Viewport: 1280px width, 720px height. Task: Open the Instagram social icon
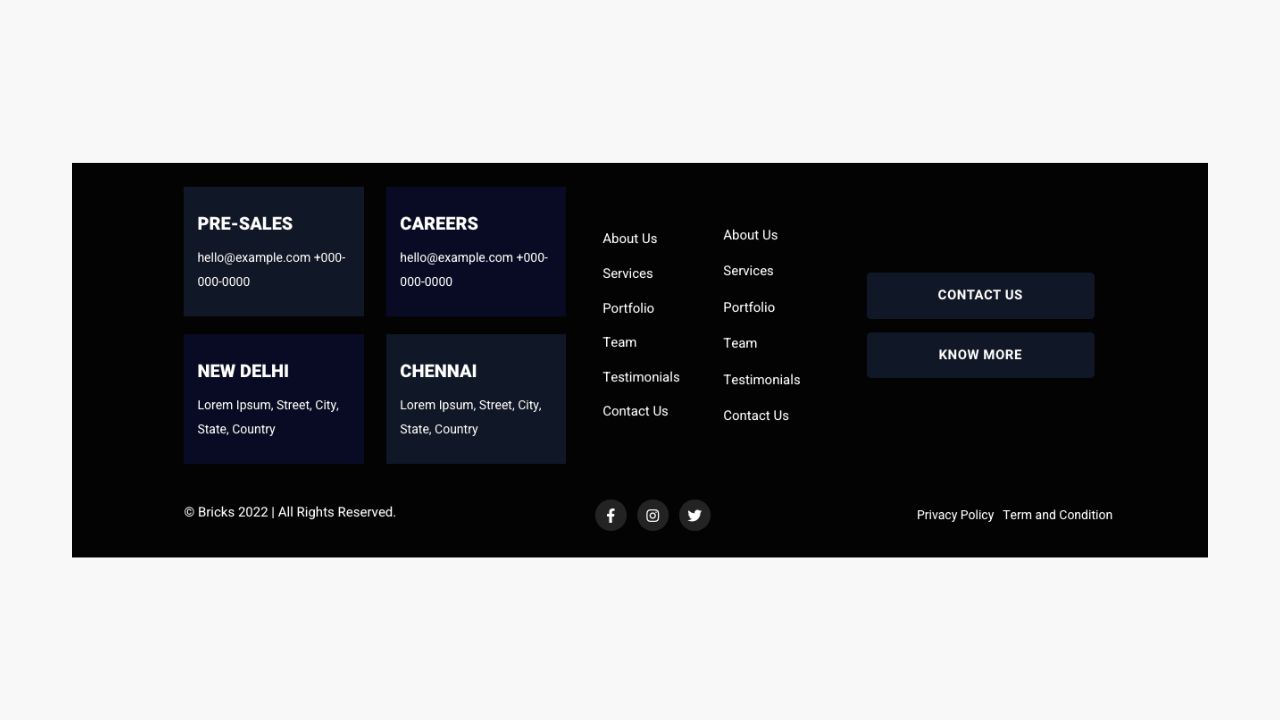pos(652,516)
